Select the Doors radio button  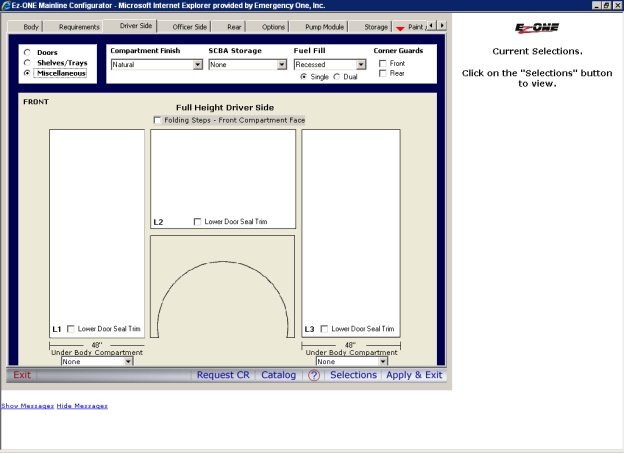(x=27, y=52)
